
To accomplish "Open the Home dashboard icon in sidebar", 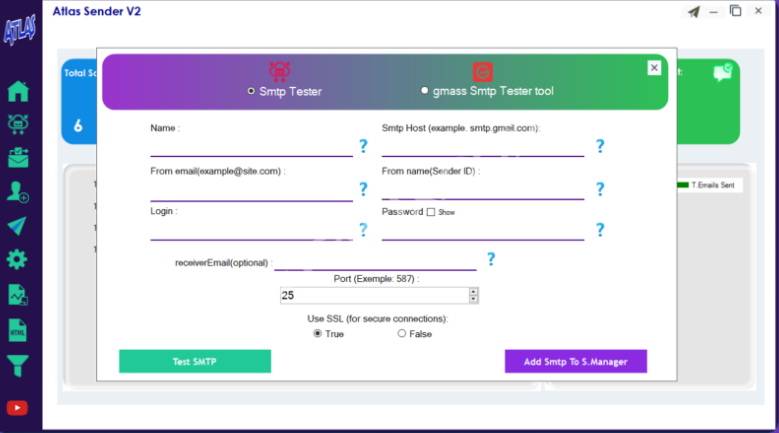I will pos(18,92).
